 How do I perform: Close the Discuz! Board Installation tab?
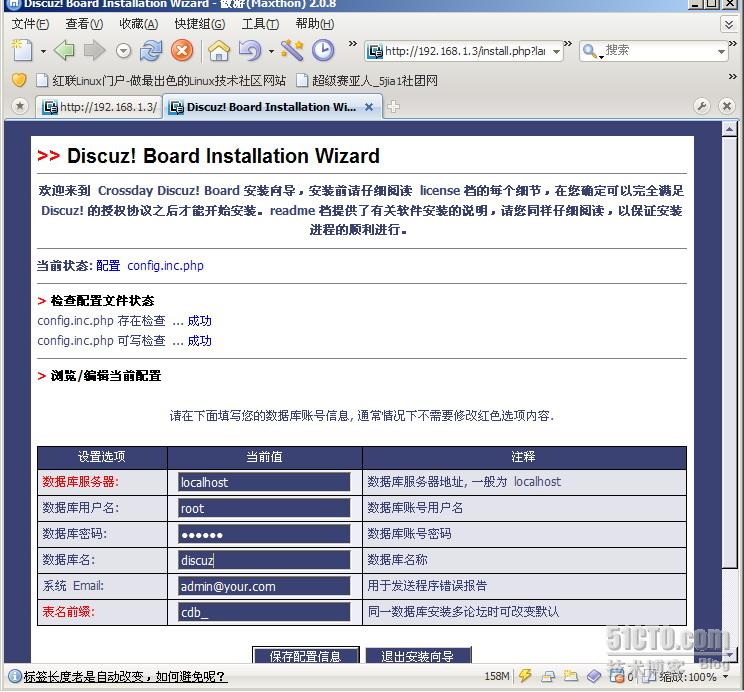click(369, 107)
